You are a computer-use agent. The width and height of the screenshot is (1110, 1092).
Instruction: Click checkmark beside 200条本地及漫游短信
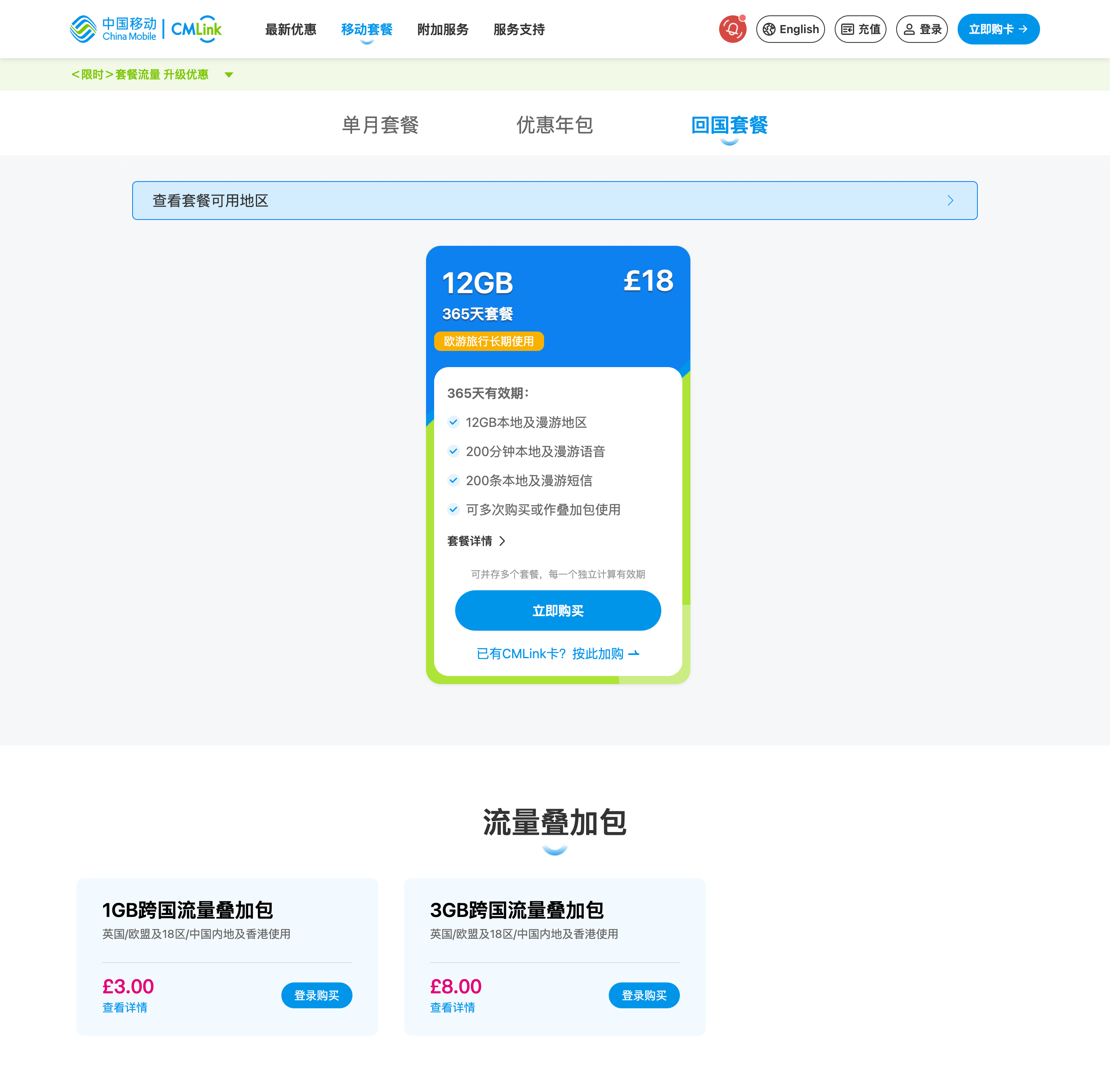[x=454, y=481]
